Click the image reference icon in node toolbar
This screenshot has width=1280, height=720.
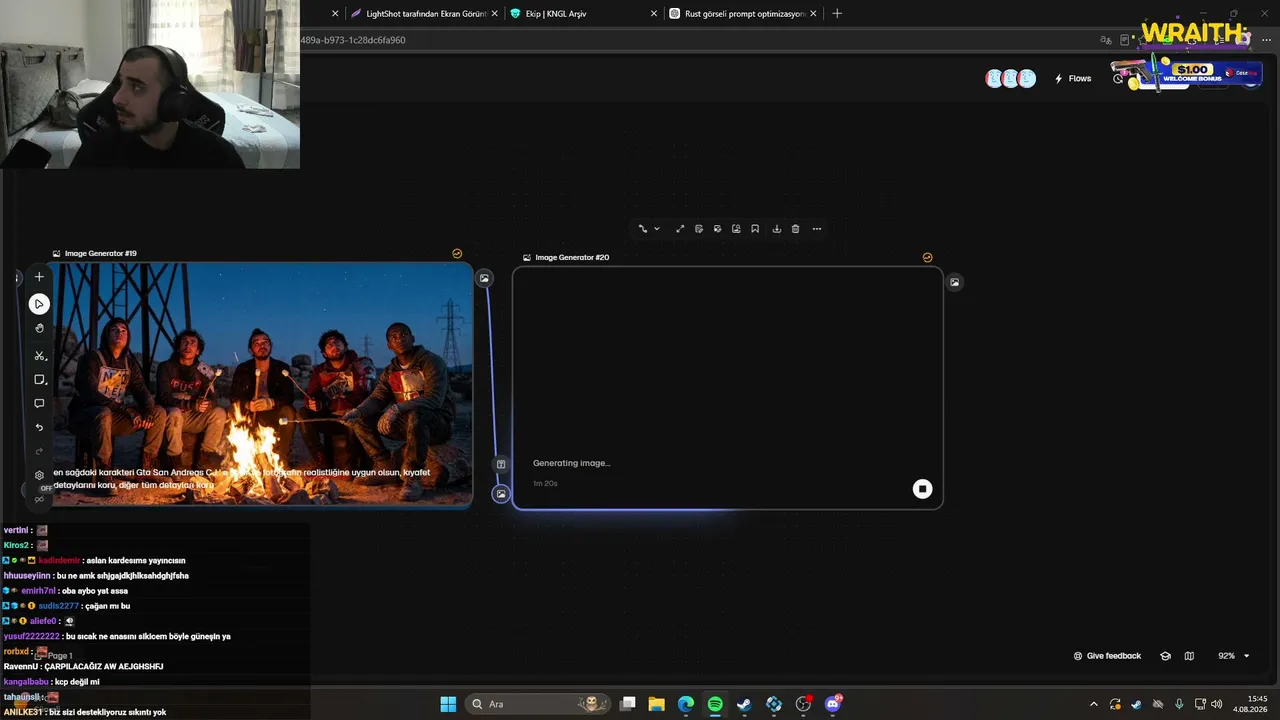point(736,229)
